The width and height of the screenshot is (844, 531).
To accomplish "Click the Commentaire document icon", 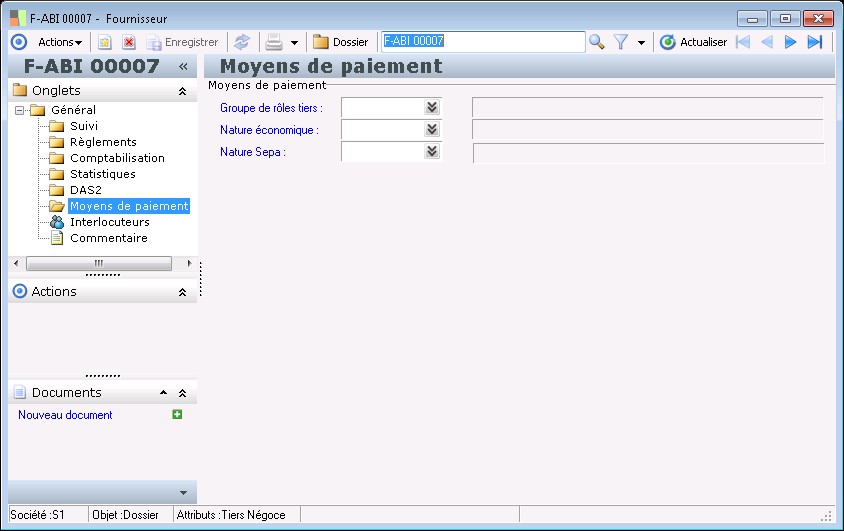I will coord(57,238).
